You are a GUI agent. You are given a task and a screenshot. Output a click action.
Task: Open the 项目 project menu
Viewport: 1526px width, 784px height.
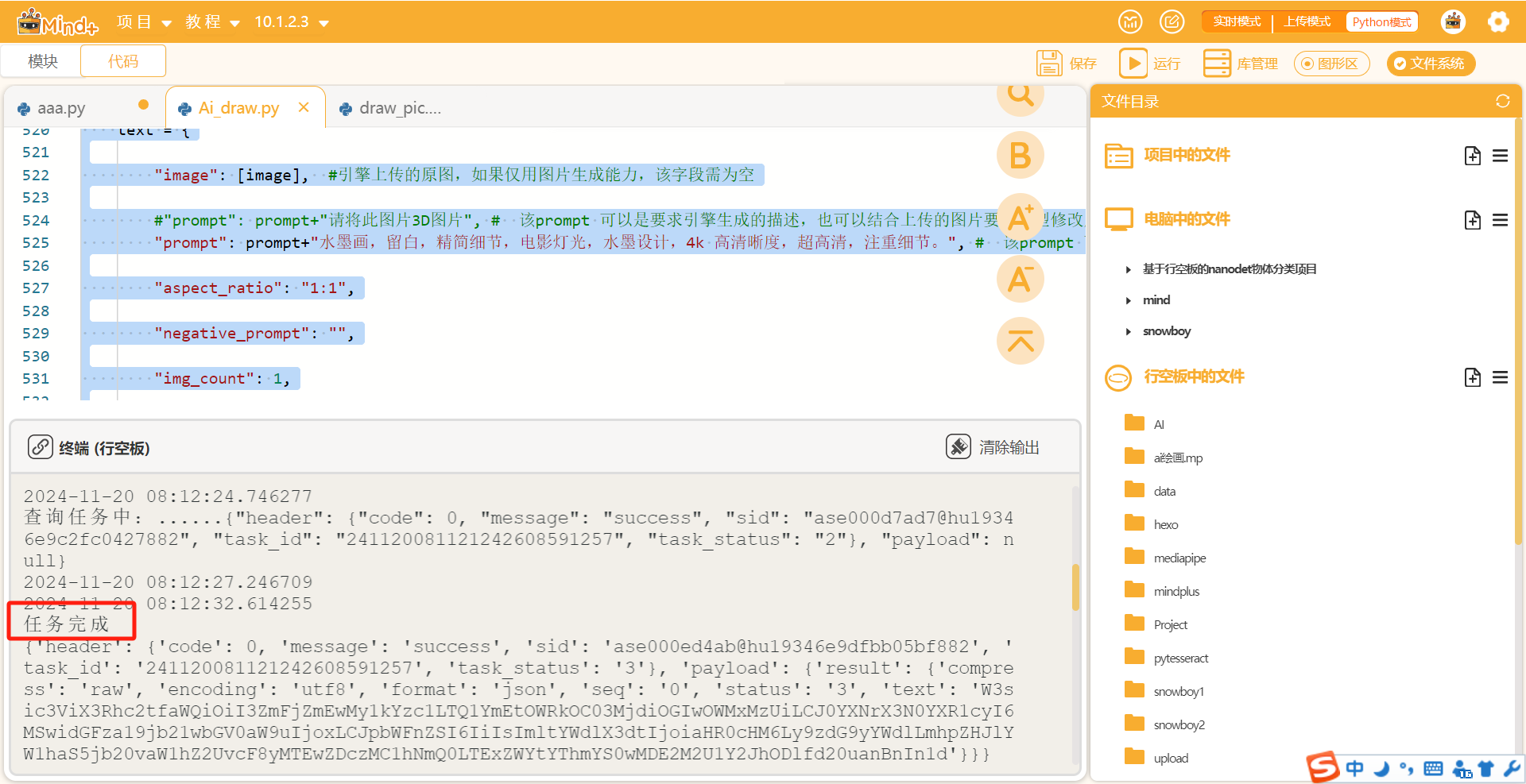point(144,22)
